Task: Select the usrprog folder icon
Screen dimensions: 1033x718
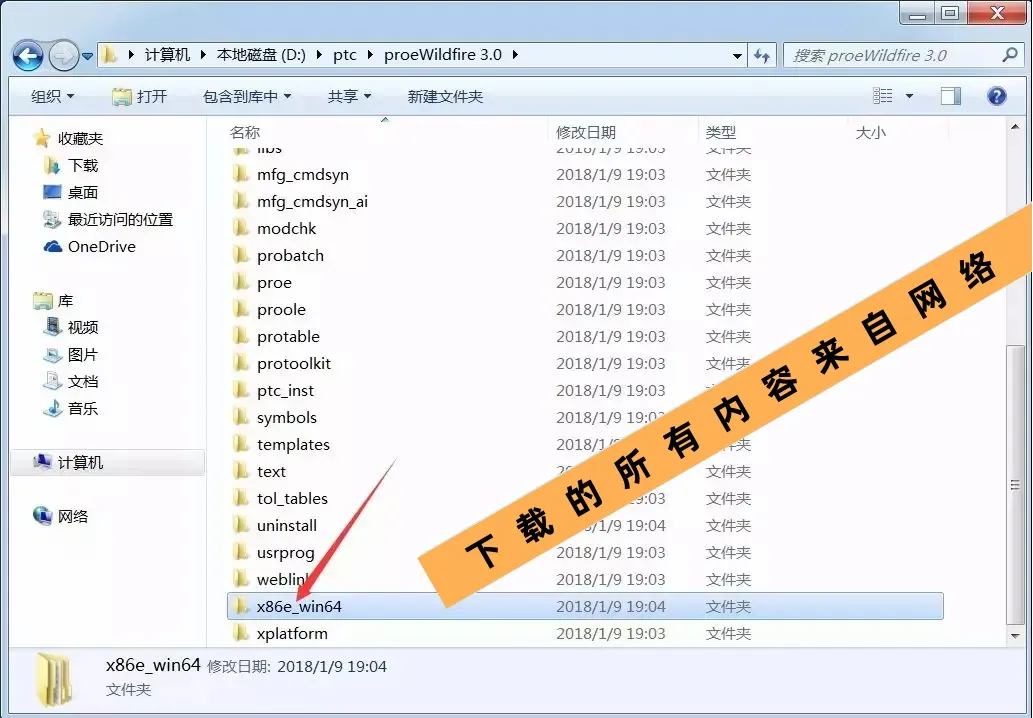Action: (241, 552)
